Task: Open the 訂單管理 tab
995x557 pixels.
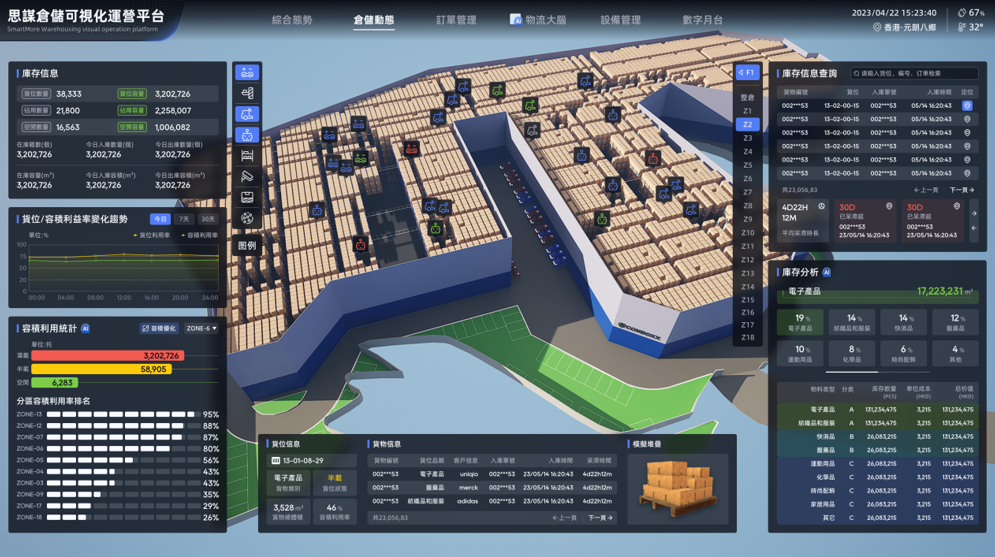Action: [x=456, y=20]
